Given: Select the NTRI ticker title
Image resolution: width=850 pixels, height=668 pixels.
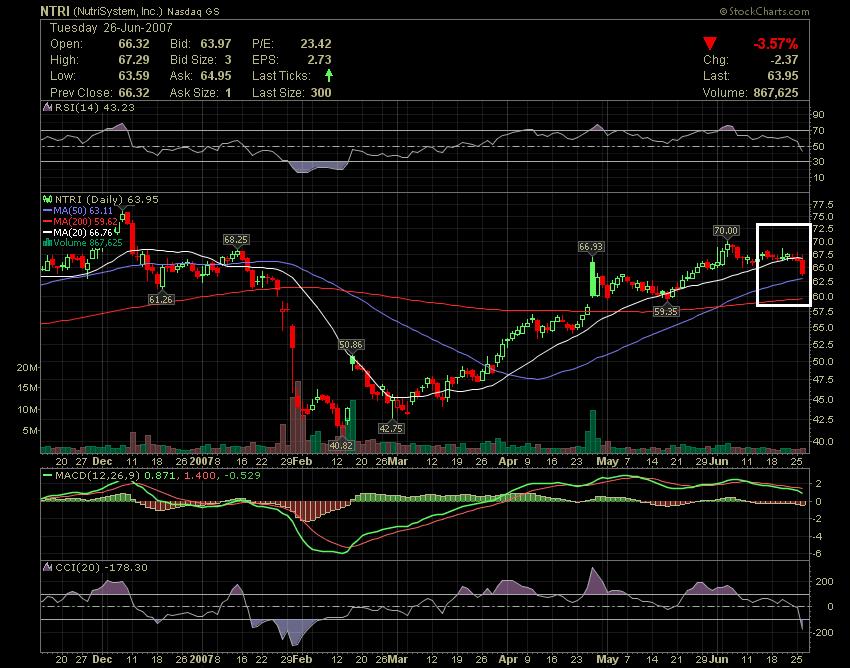Looking at the screenshot, I should click(x=55, y=11).
